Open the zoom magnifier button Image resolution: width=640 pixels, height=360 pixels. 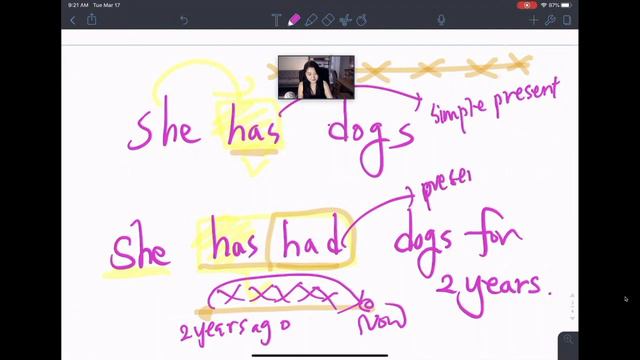point(568,340)
